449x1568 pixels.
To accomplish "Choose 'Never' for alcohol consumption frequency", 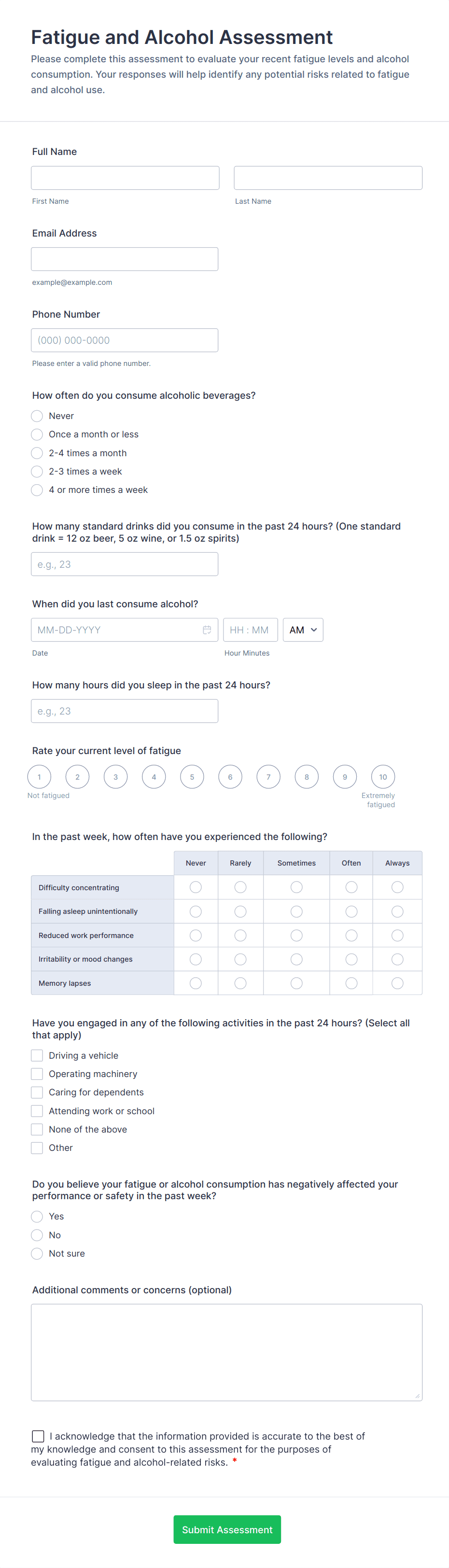I will coord(37,416).
